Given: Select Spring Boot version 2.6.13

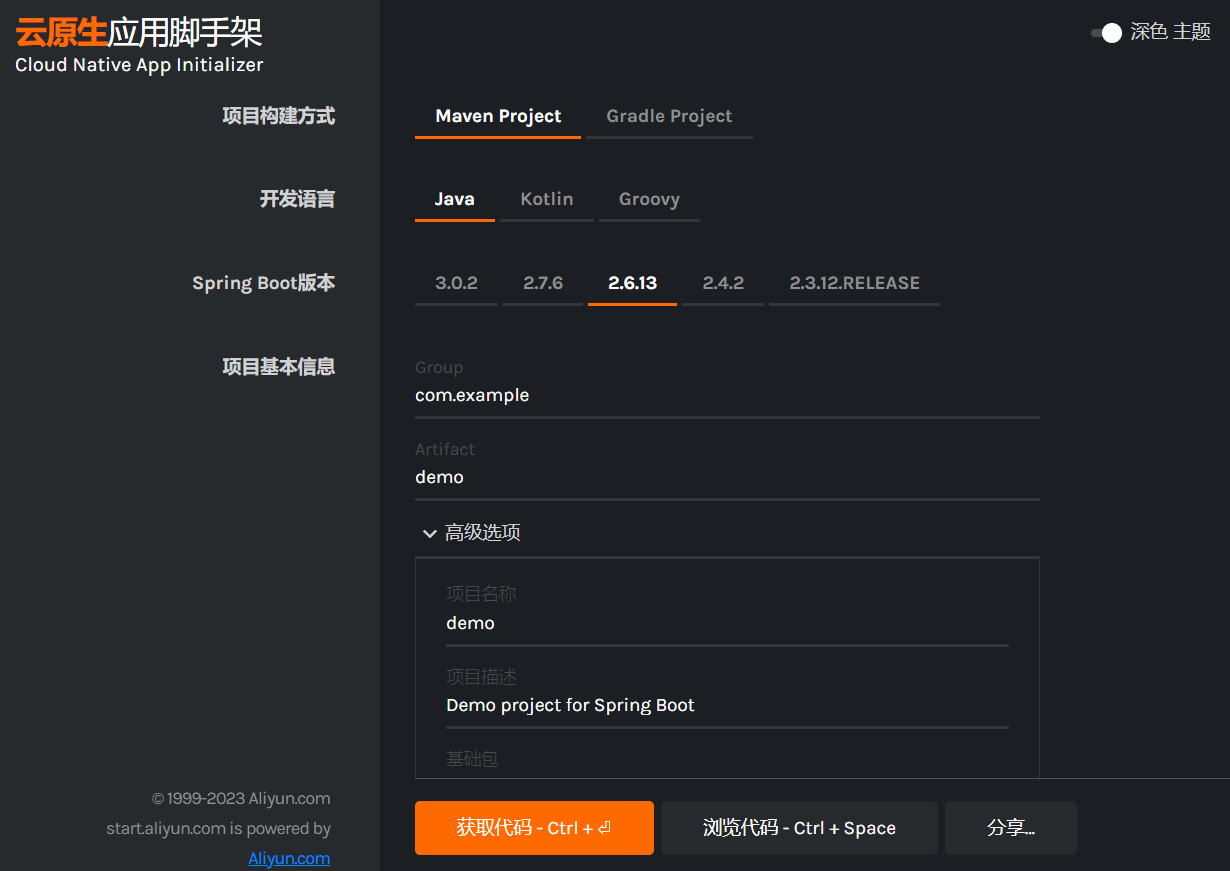Looking at the screenshot, I should point(632,283).
